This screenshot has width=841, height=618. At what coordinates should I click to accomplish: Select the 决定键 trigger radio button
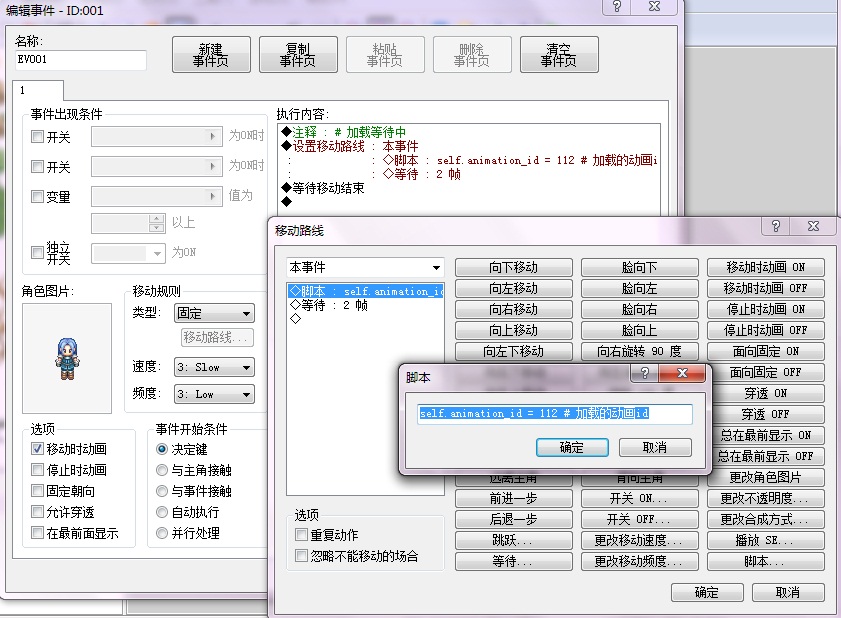pos(161,449)
